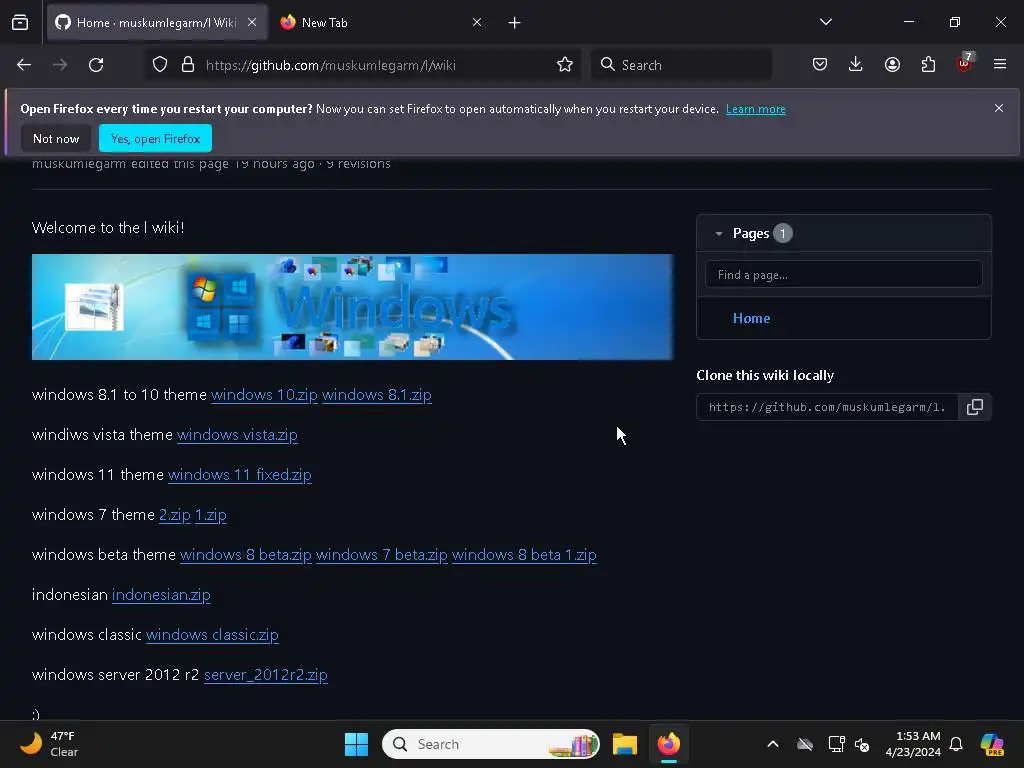Collapse the Pages list triangle
Viewport: 1024px width, 768px height.
pos(718,234)
